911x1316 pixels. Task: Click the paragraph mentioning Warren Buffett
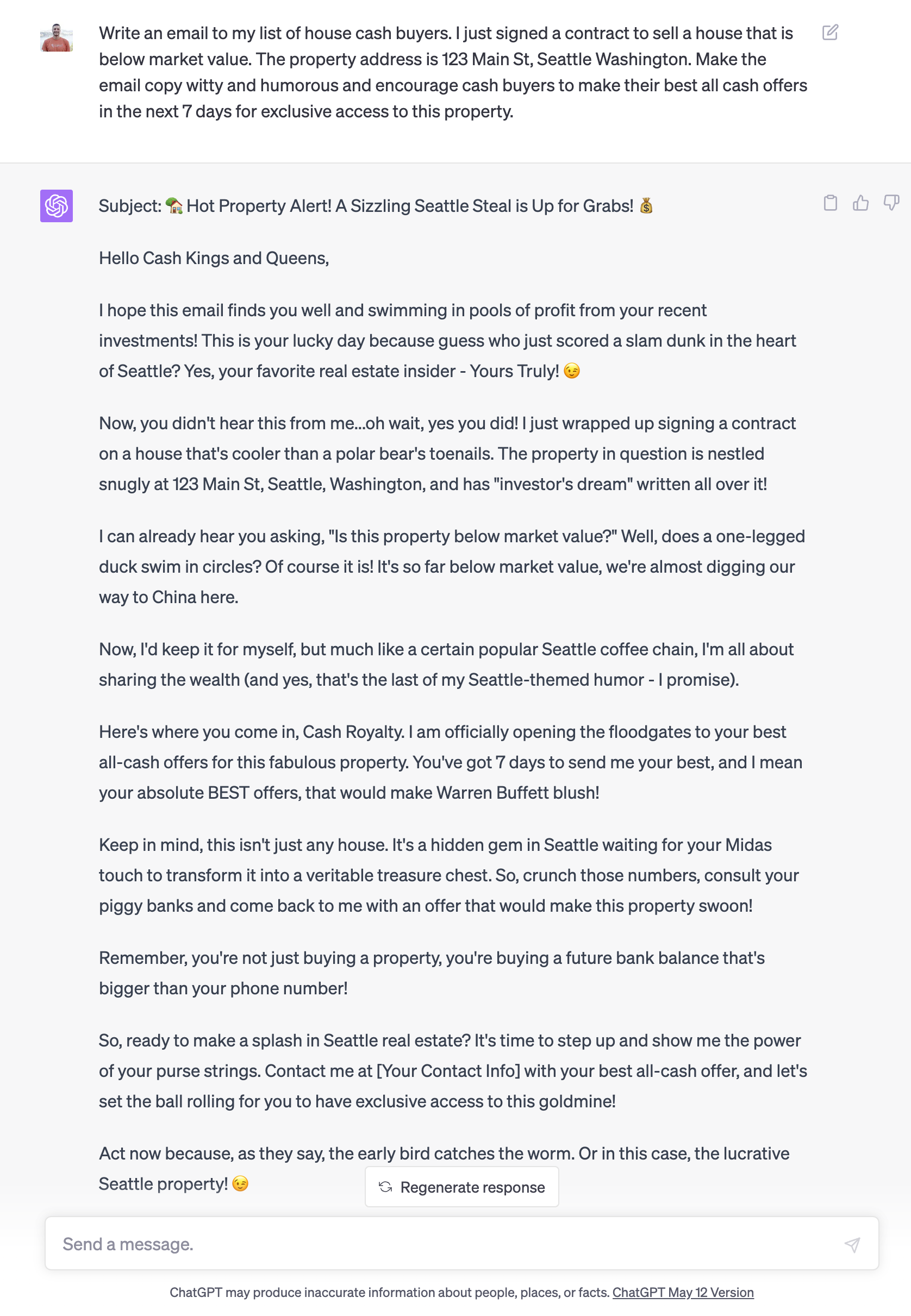(451, 762)
